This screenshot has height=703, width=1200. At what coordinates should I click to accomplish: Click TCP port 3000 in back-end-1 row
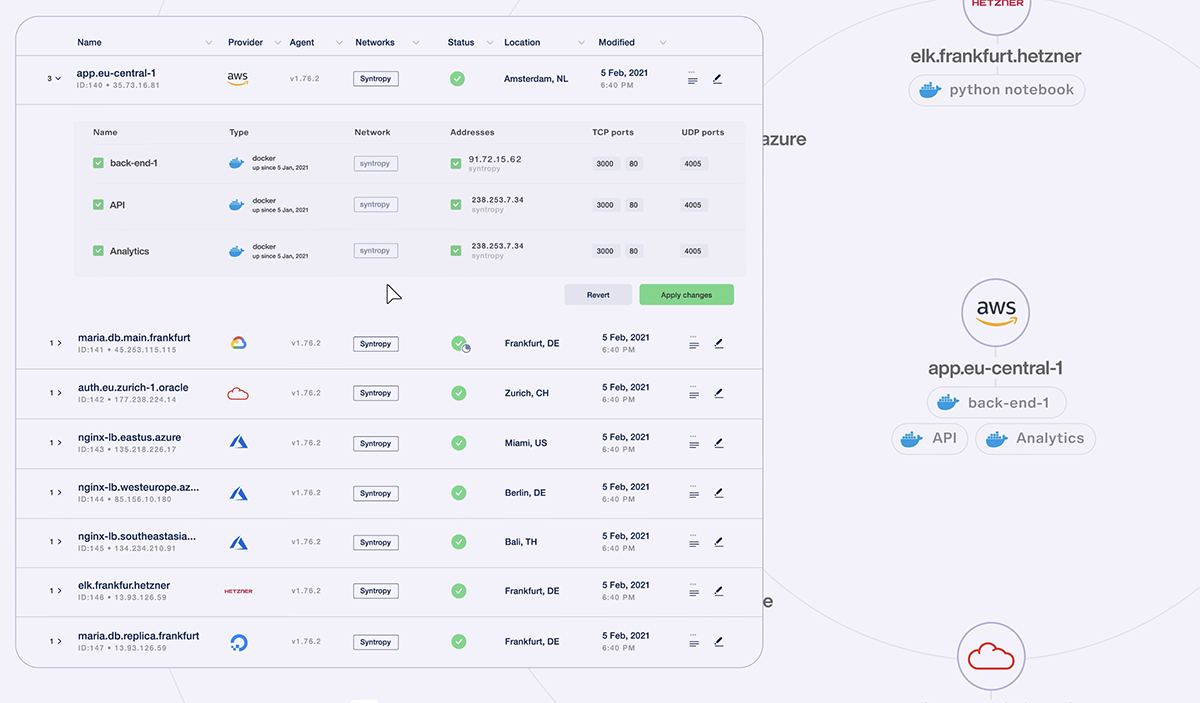pos(605,163)
